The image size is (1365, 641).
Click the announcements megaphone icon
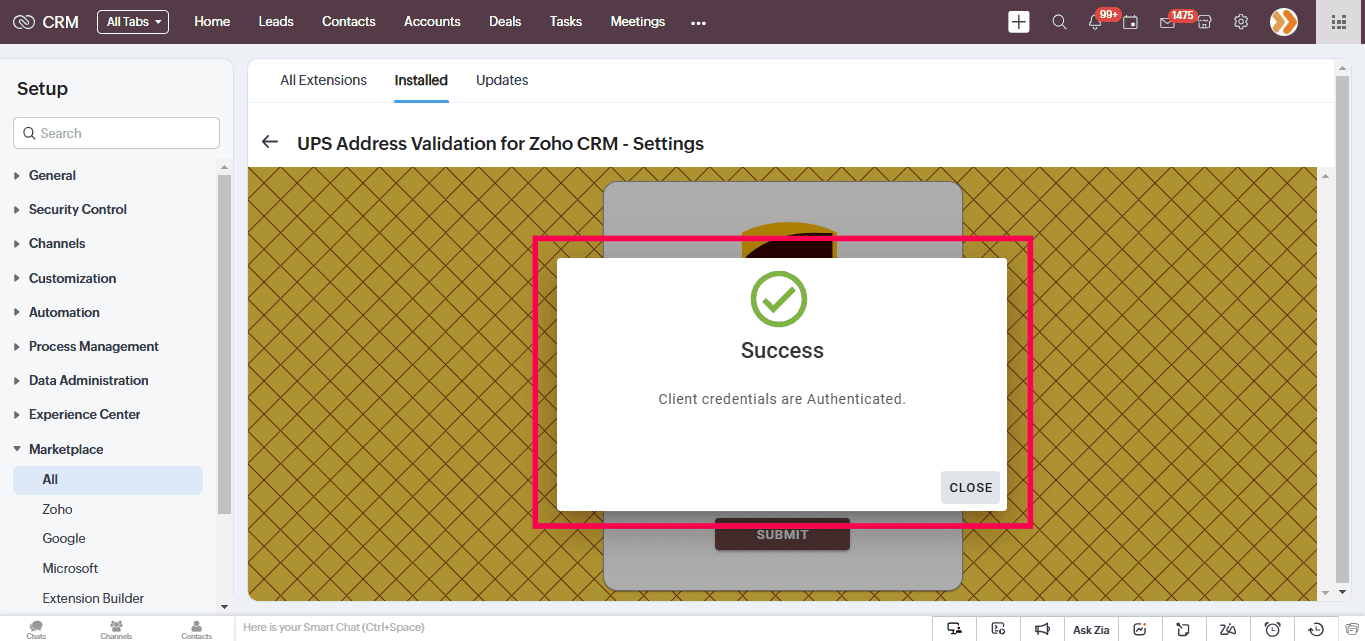click(1042, 629)
